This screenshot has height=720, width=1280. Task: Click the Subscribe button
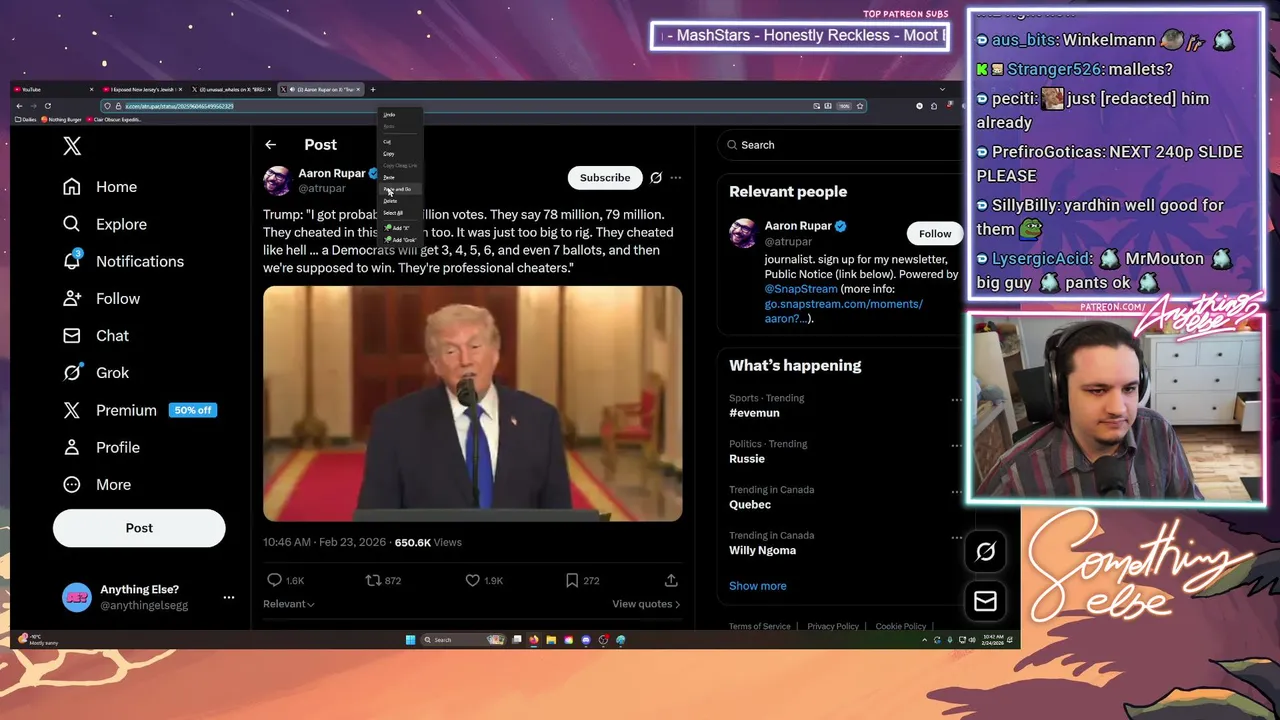(605, 178)
